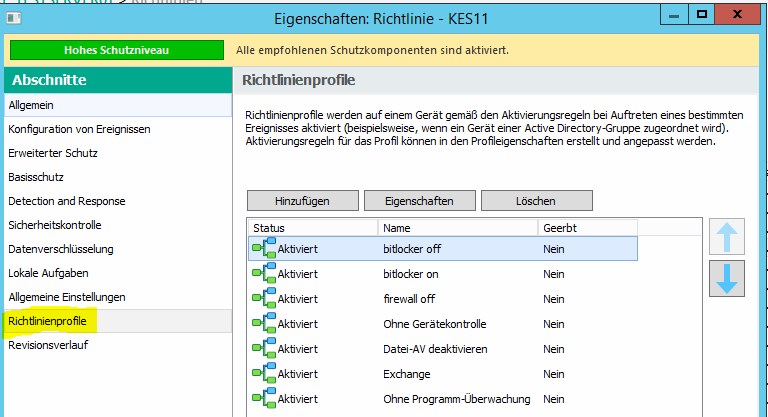768x417 pixels.
Task: Open Revisionsverlauf section
Action: pos(118,345)
